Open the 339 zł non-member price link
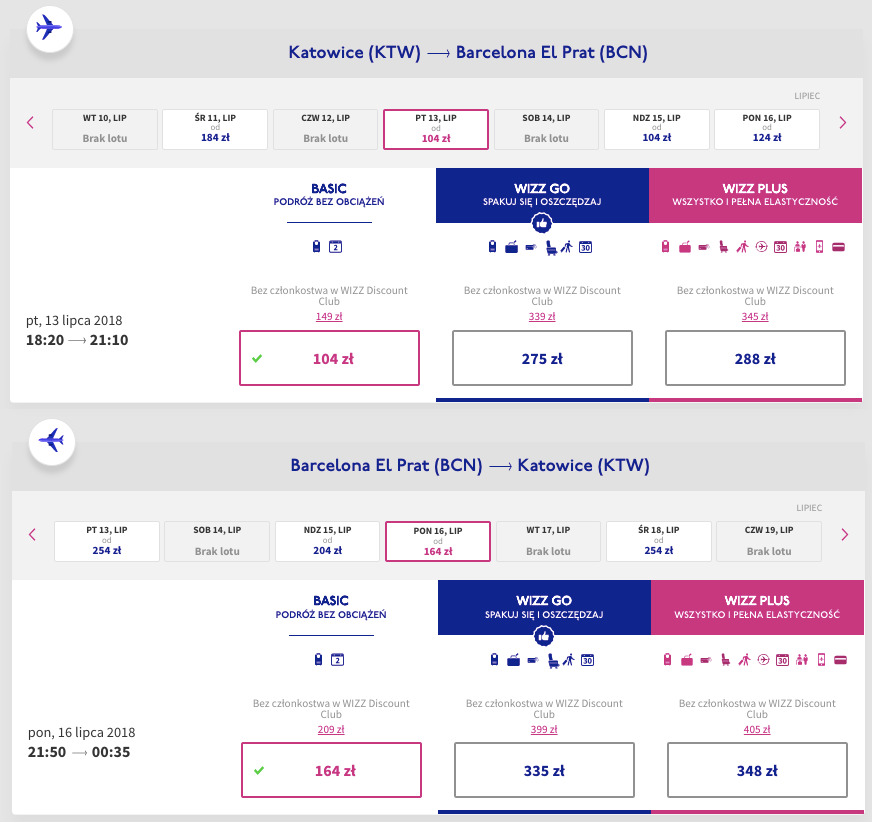The image size is (874, 822). (x=542, y=317)
